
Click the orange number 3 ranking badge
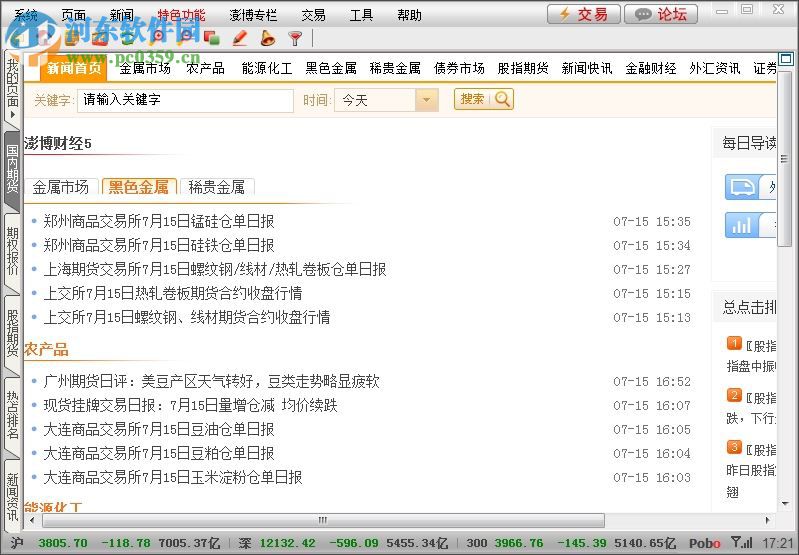(734, 447)
